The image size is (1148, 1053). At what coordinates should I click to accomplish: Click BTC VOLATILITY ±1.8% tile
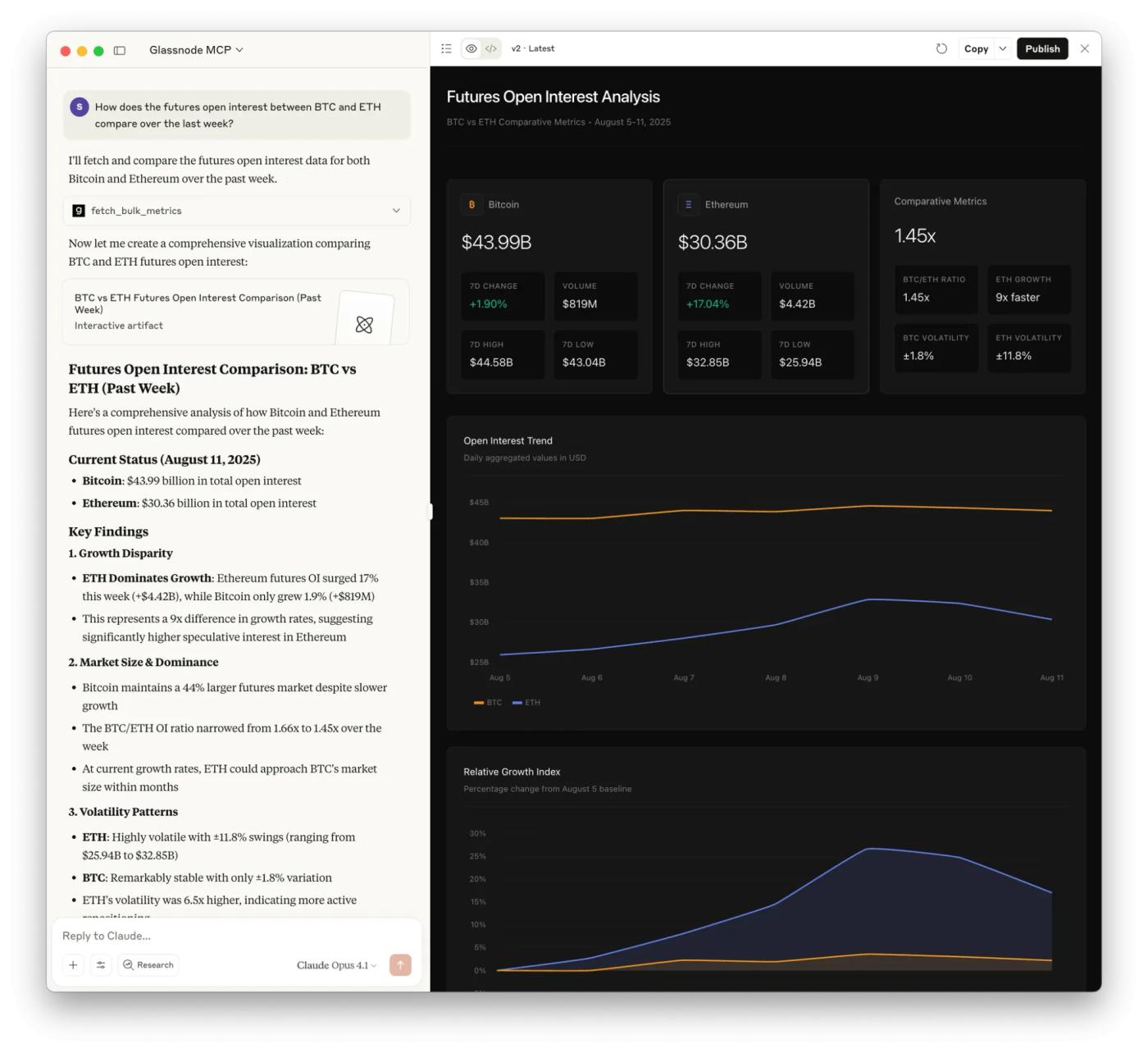[x=936, y=348]
